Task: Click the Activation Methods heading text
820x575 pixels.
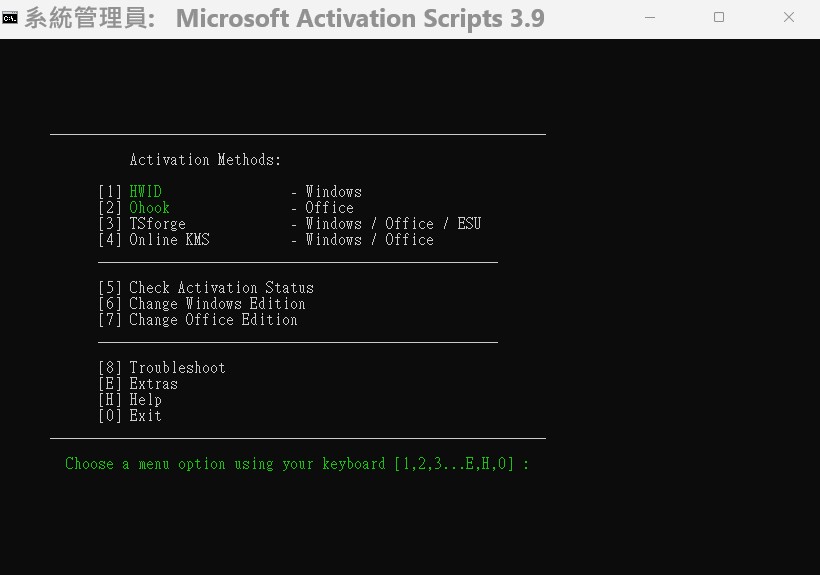Action: 205,160
